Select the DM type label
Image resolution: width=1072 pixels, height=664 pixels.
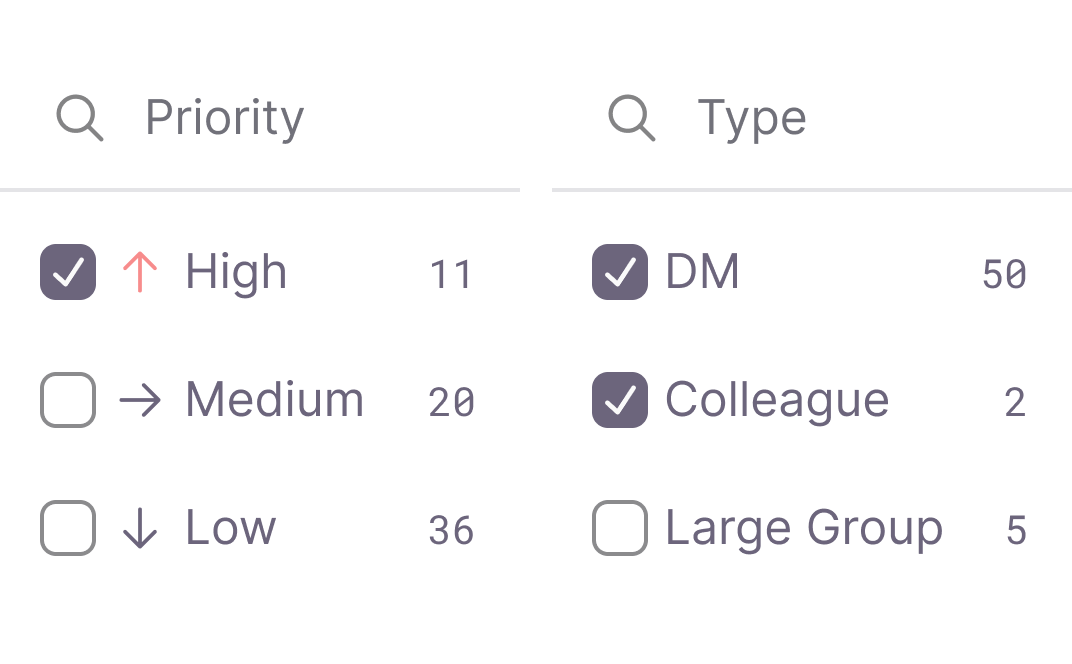point(702,272)
